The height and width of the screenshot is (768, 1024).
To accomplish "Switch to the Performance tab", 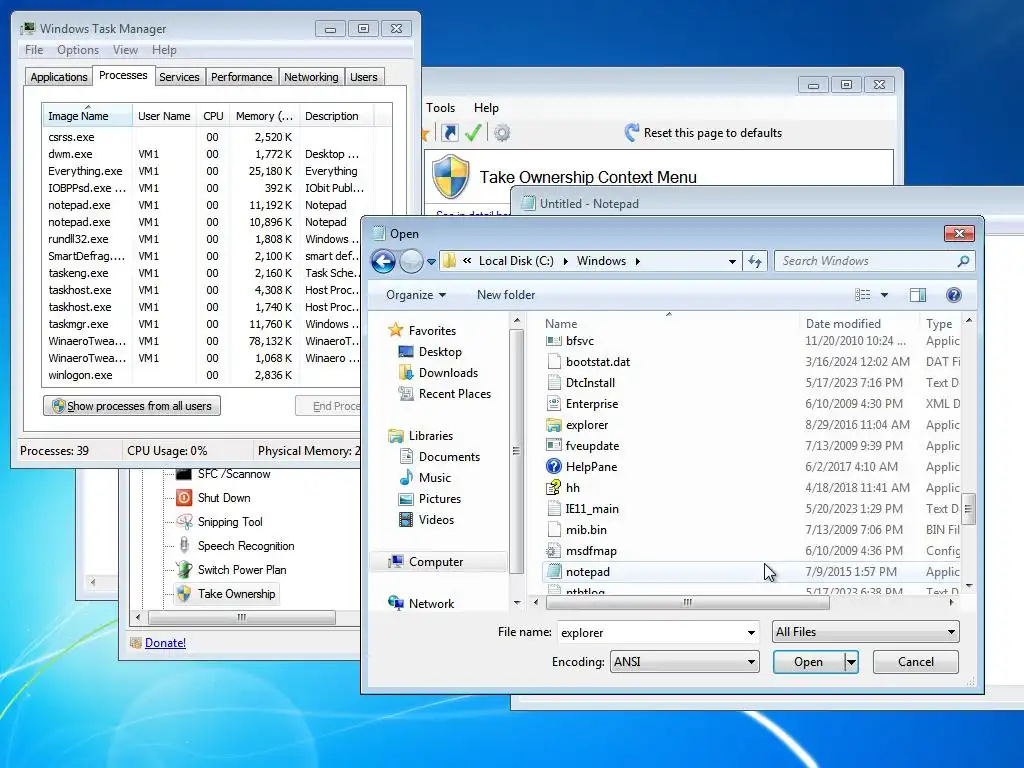I will click(x=241, y=77).
